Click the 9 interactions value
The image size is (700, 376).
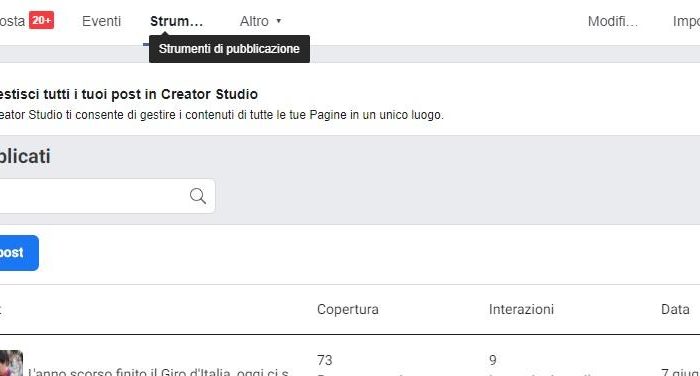tap(493, 360)
